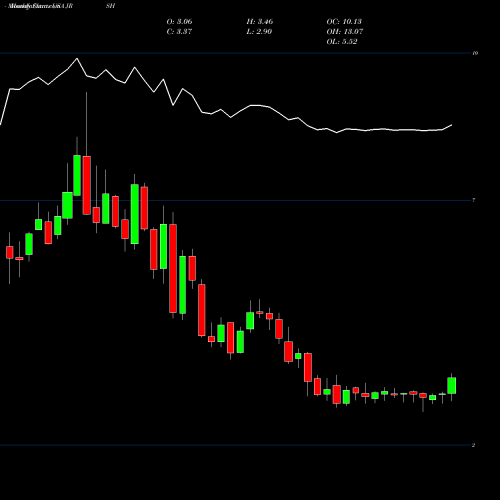Screen dimensions: 500x500
Task: Click the '2' price axis label
Action: (473, 445)
